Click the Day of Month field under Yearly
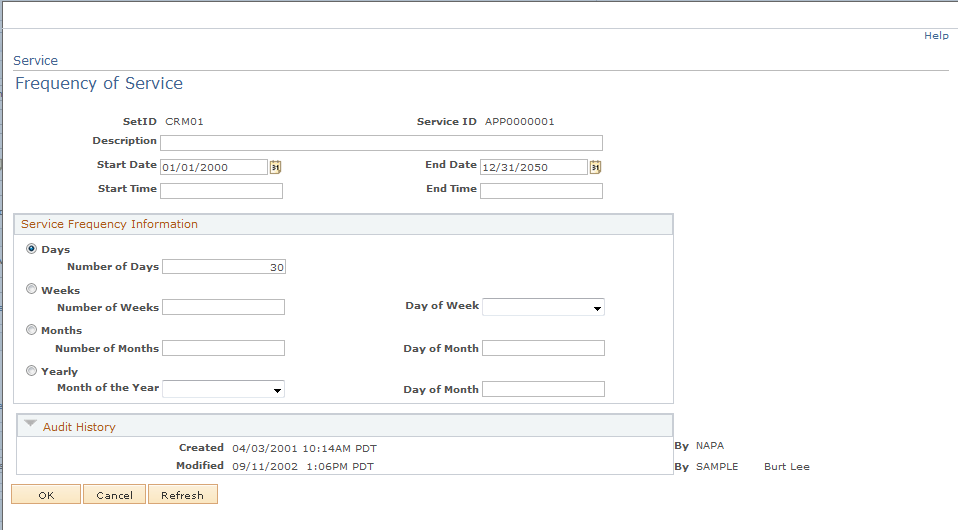Screen dimensions: 958x530 543,389
